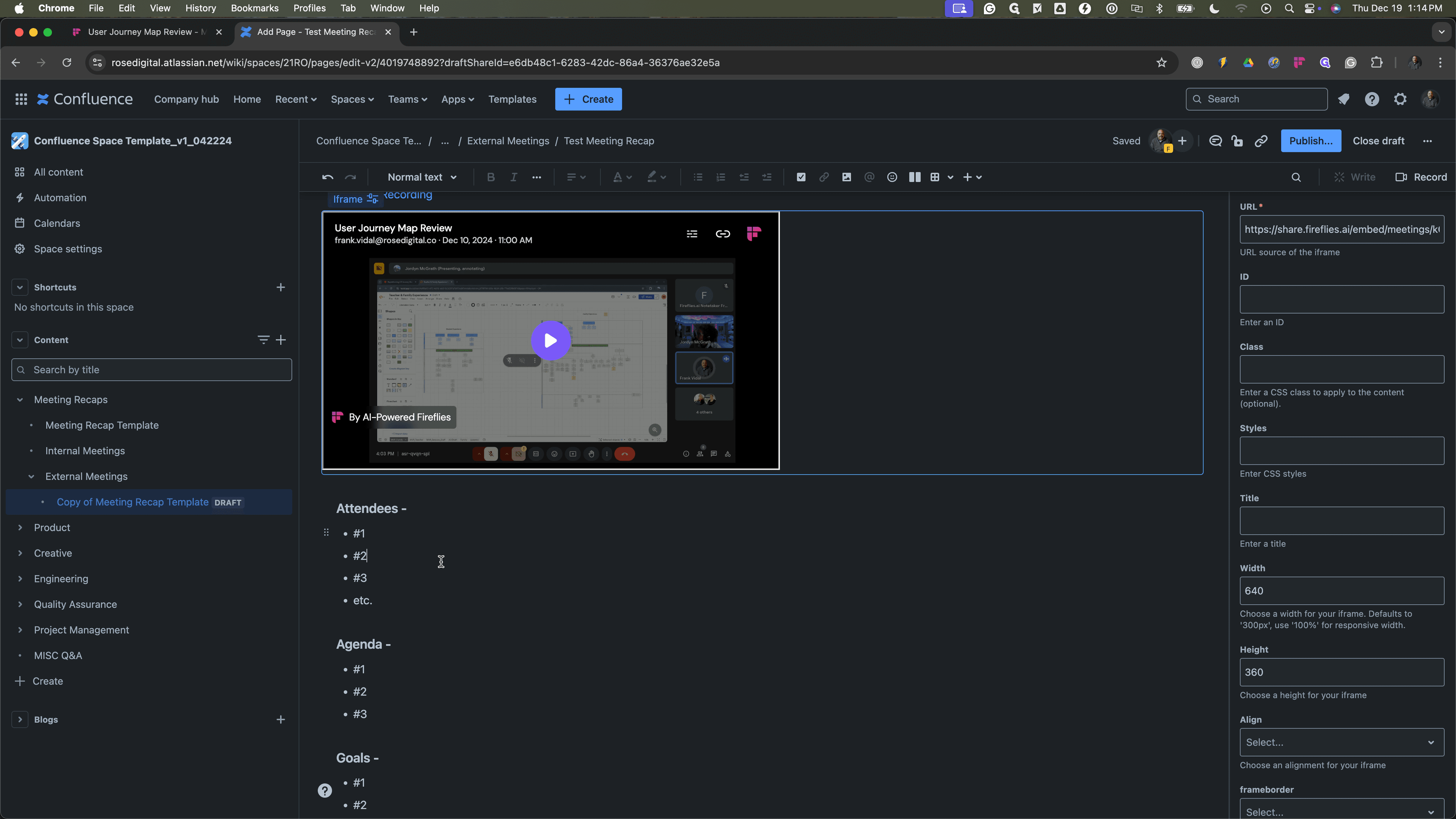Toggle bold formatting in editor toolbar
1456x819 pixels.
pos(491,177)
